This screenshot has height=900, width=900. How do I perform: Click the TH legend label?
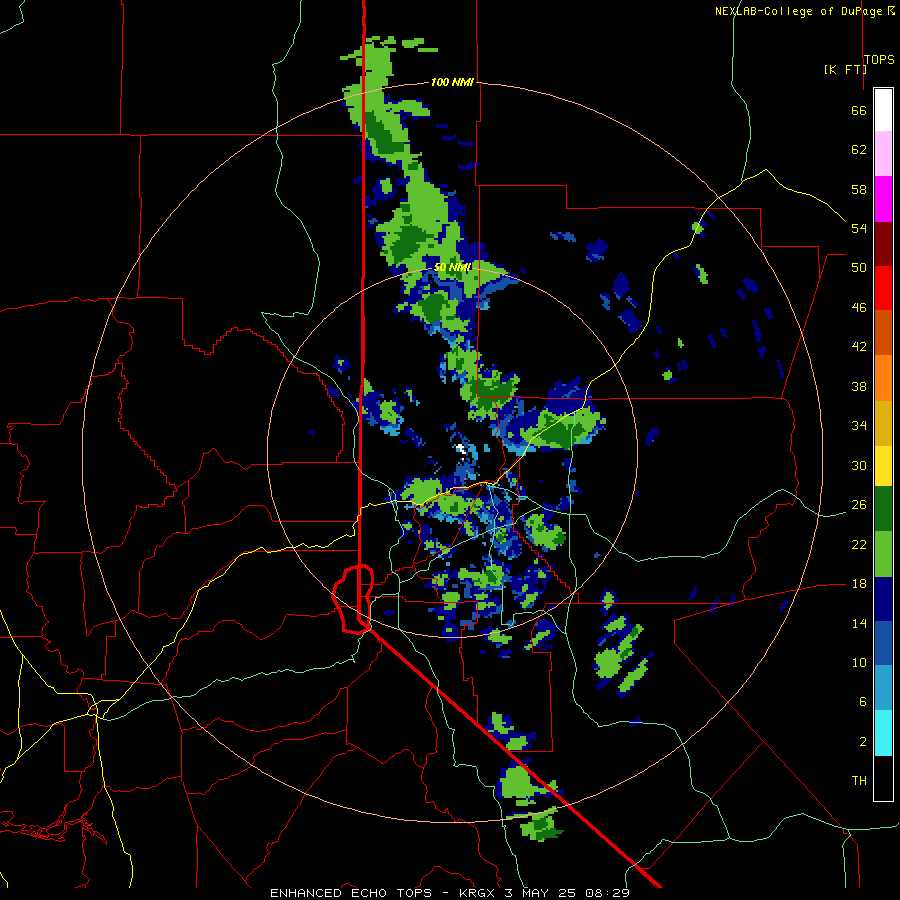pyautogui.click(x=859, y=781)
